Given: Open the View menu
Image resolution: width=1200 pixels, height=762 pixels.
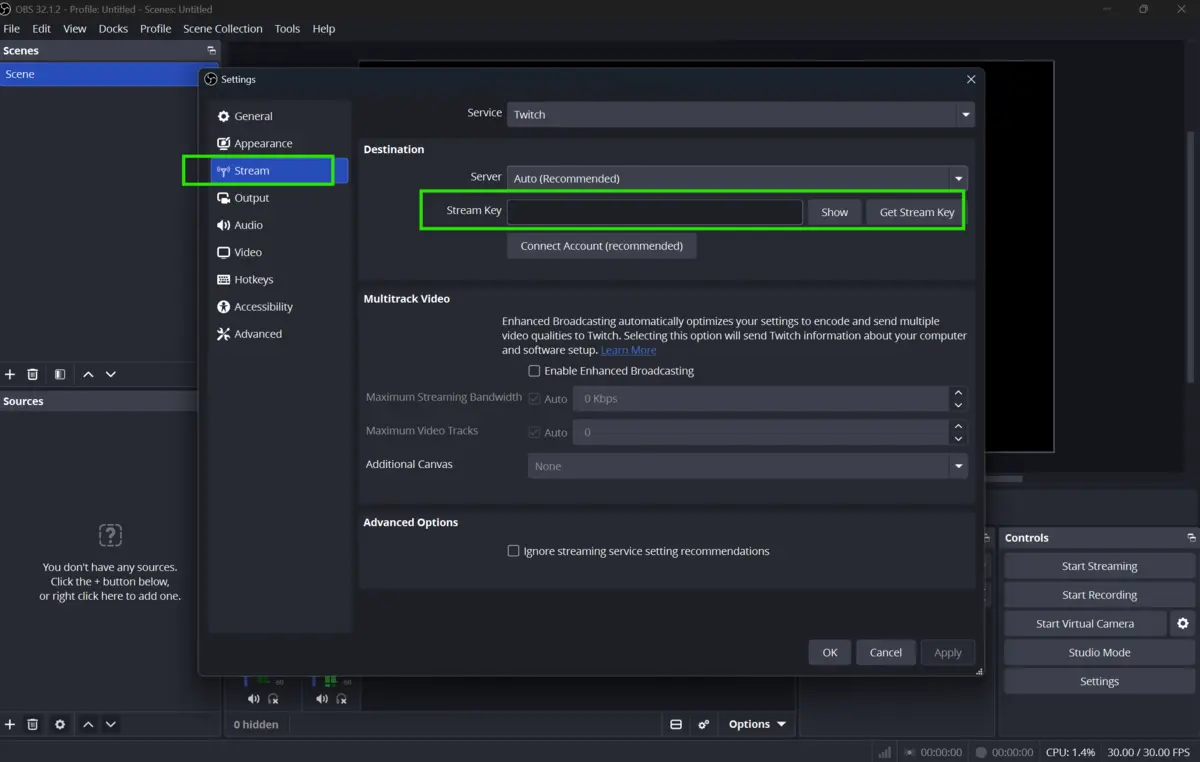Looking at the screenshot, I should pyautogui.click(x=75, y=29).
